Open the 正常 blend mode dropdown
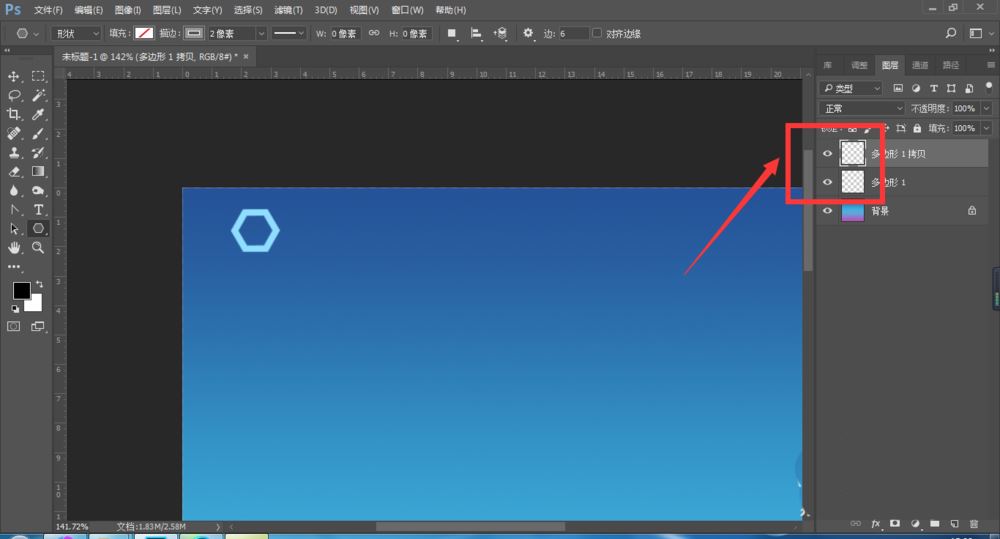This screenshot has height=539, width=1000. coord(862,108)
